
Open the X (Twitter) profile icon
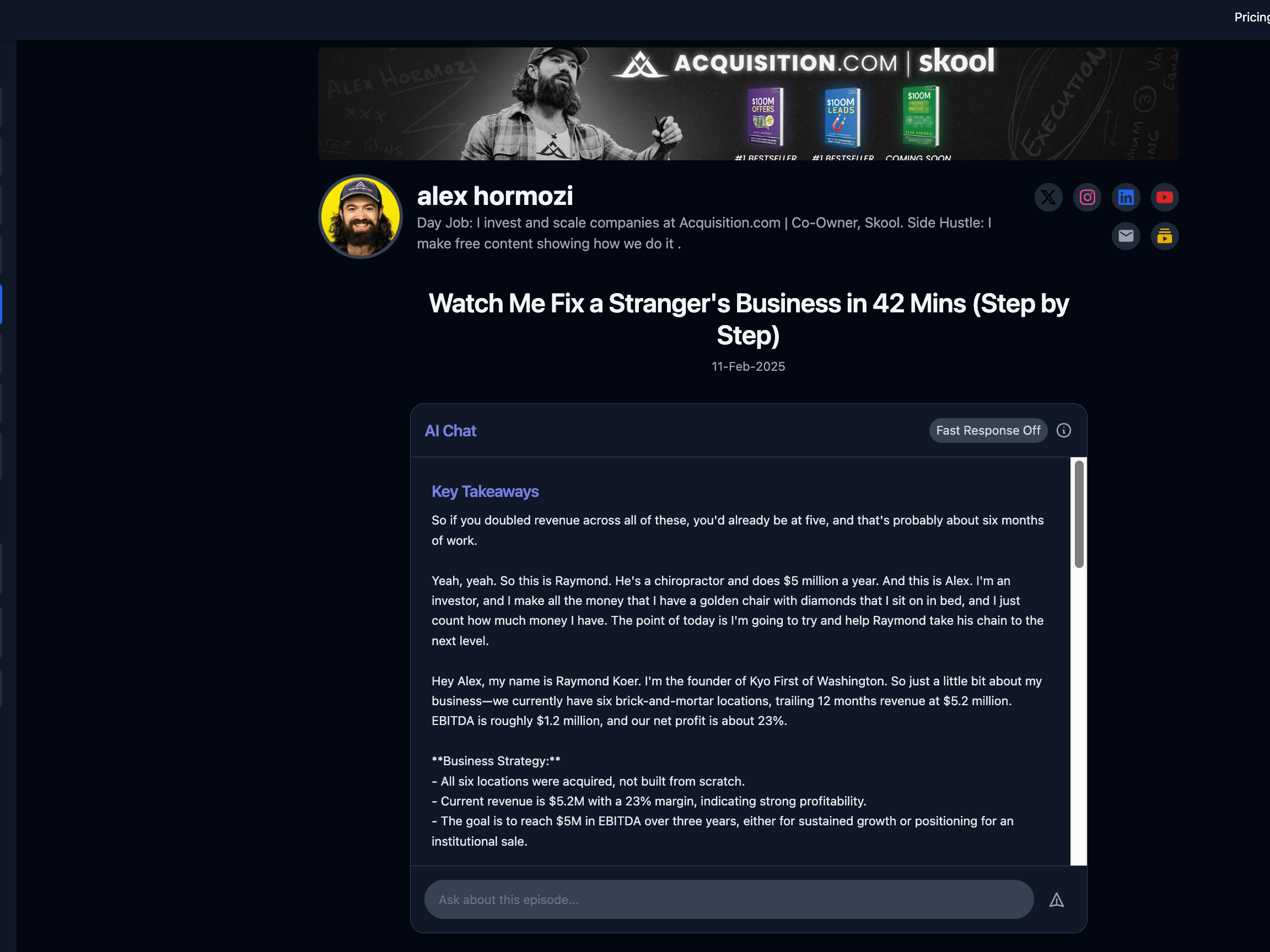(x=1048, y=197)
